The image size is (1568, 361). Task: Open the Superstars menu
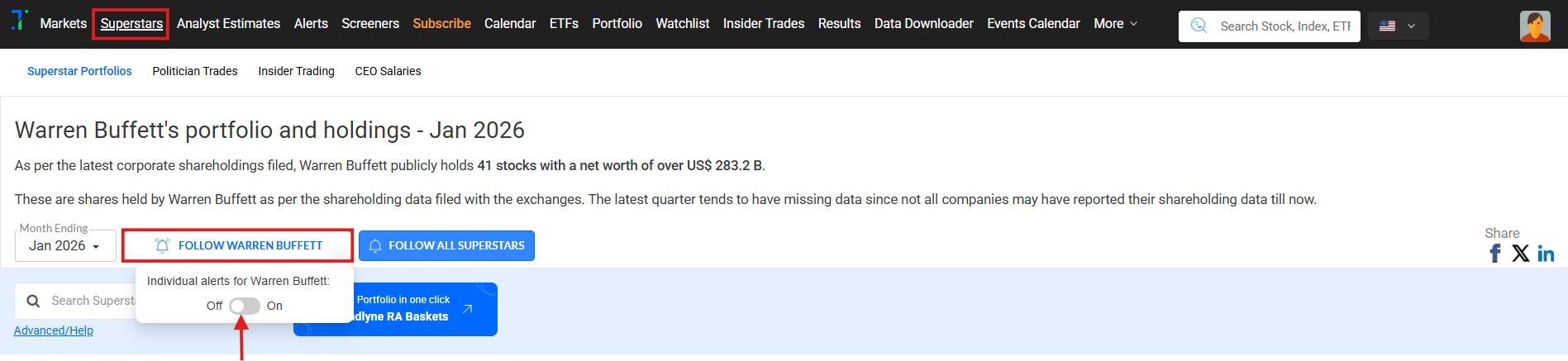point(131,24)
